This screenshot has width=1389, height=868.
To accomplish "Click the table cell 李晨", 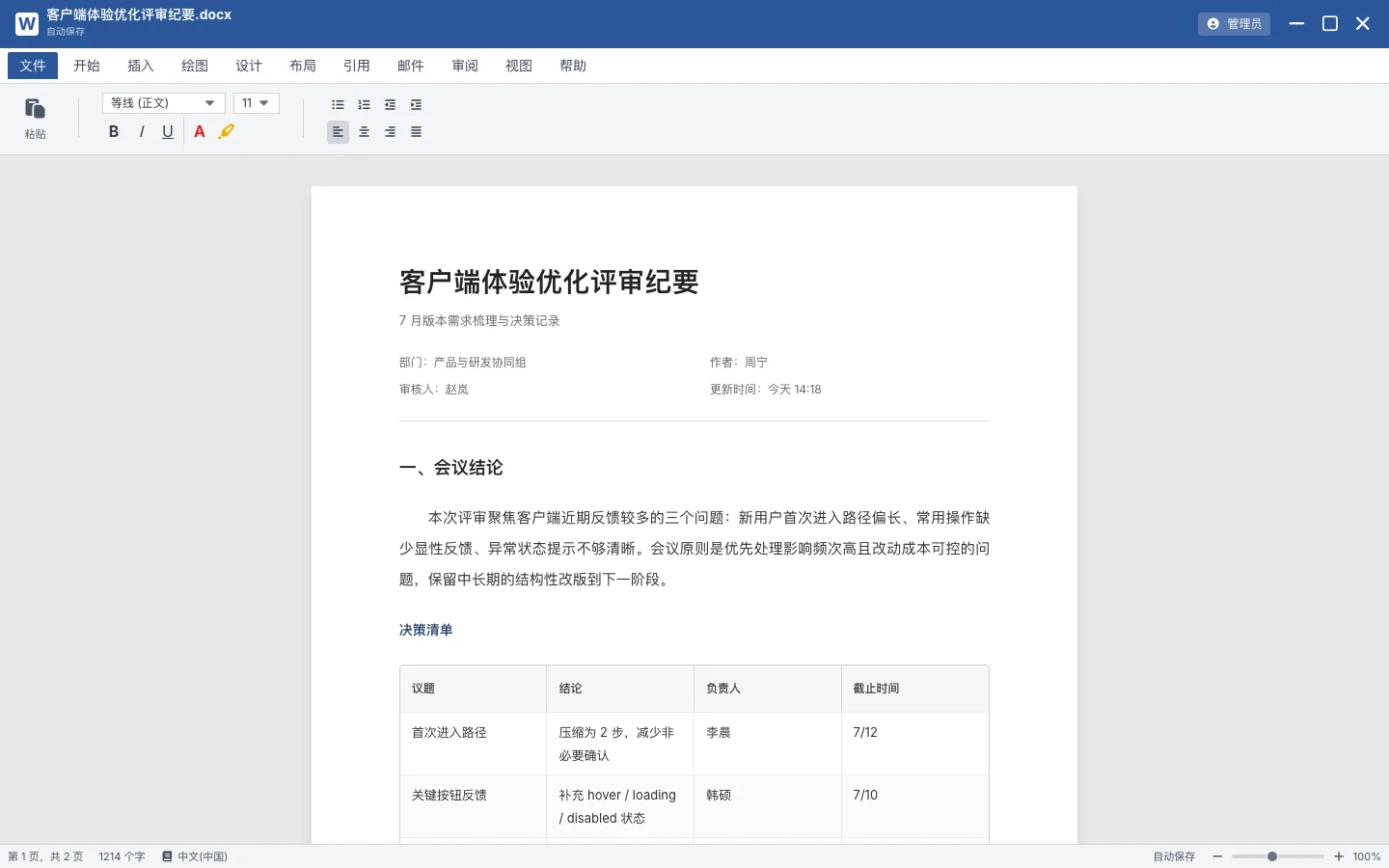I will point(768,744).
